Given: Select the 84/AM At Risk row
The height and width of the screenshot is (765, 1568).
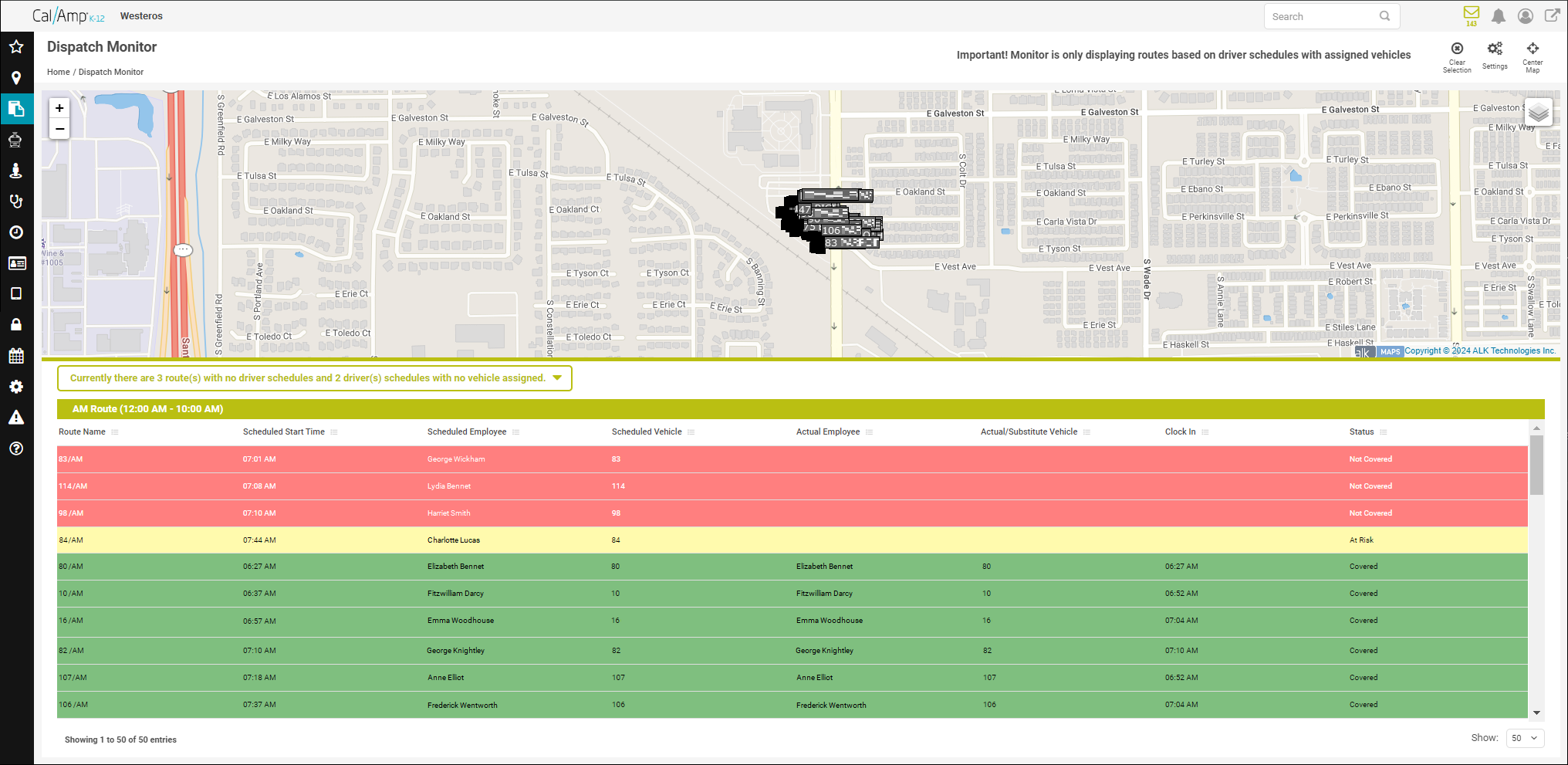Looking at the screenshot, I should coord(792,540).
